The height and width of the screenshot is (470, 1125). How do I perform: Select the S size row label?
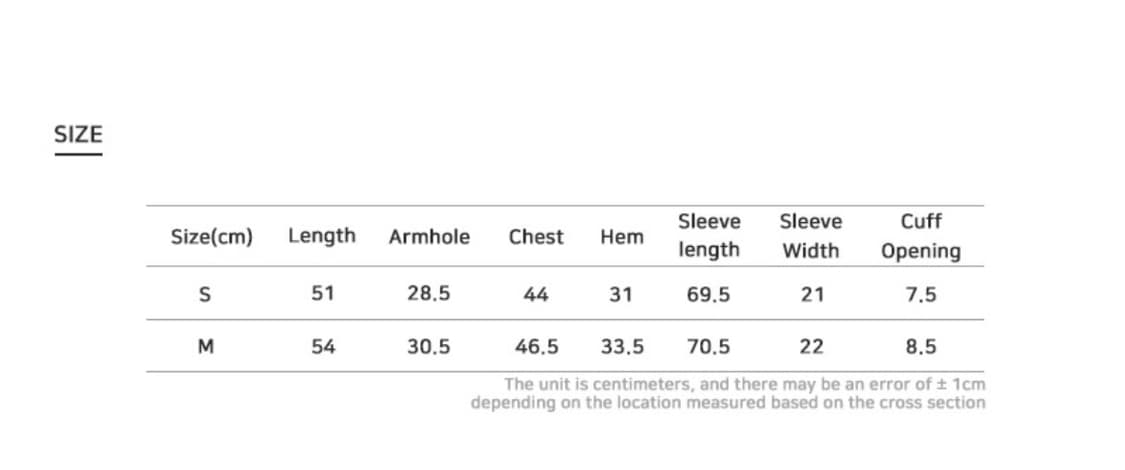(x=205, y=294)
